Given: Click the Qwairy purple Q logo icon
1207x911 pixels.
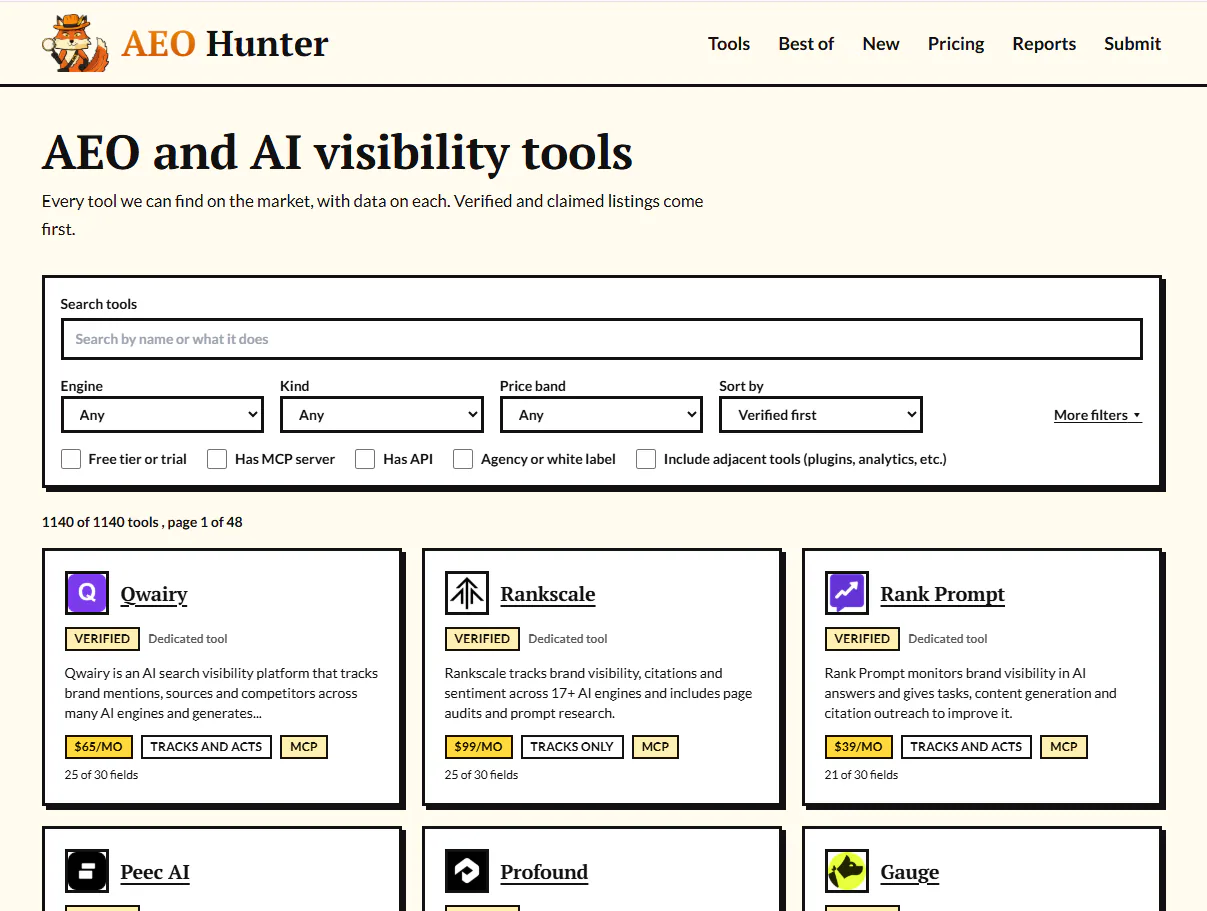Looking at the screenshot, I should [87, 593].
